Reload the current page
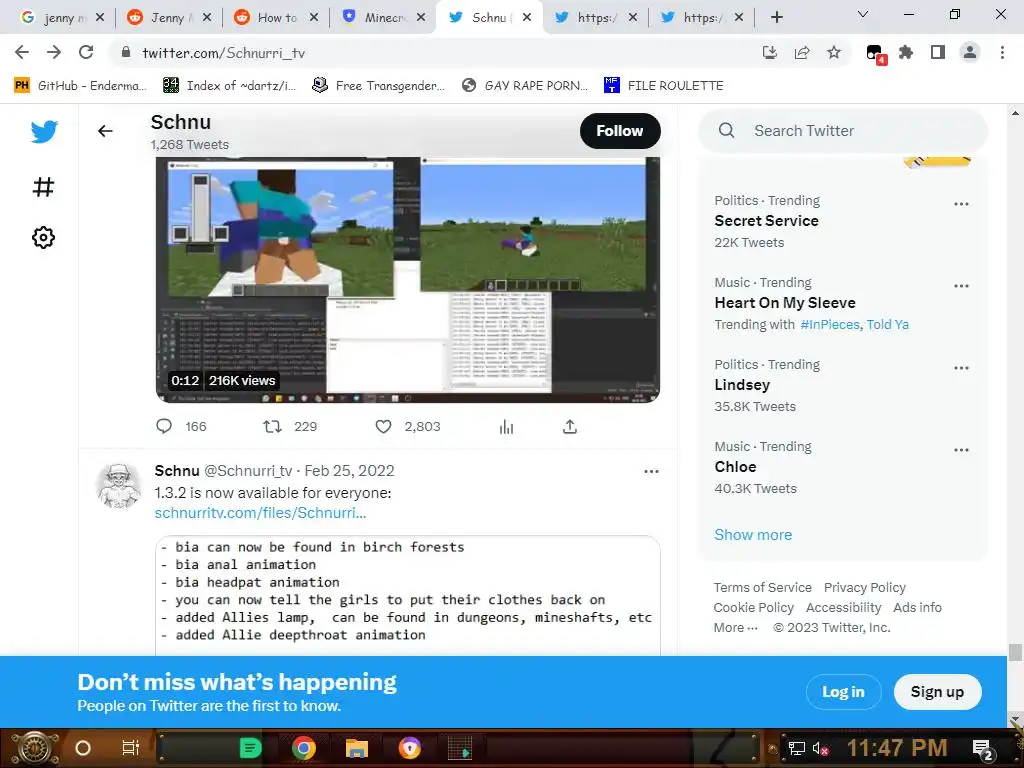 click(86, 52)
